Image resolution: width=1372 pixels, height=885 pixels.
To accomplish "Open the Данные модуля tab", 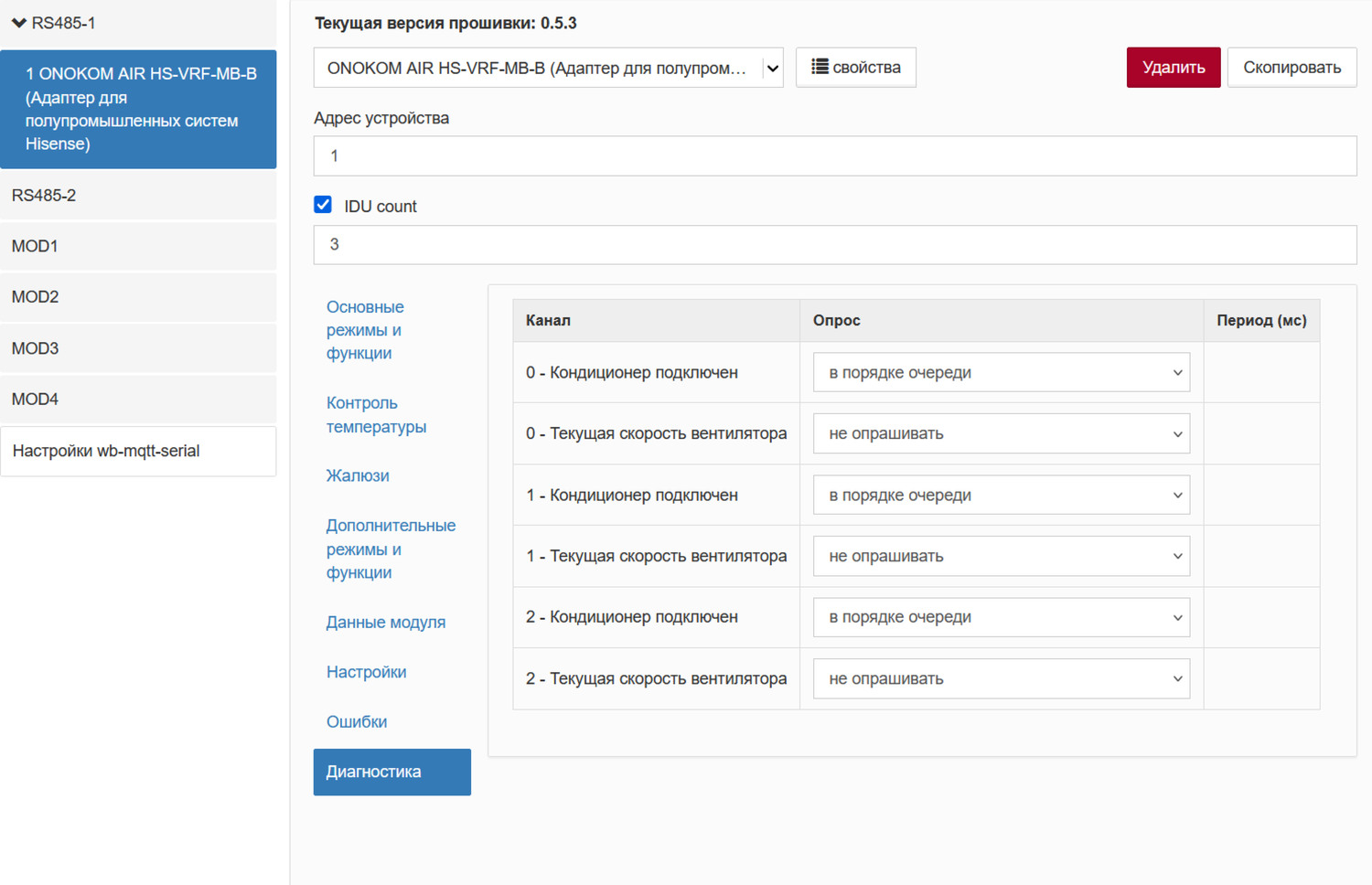I will 385,622.
